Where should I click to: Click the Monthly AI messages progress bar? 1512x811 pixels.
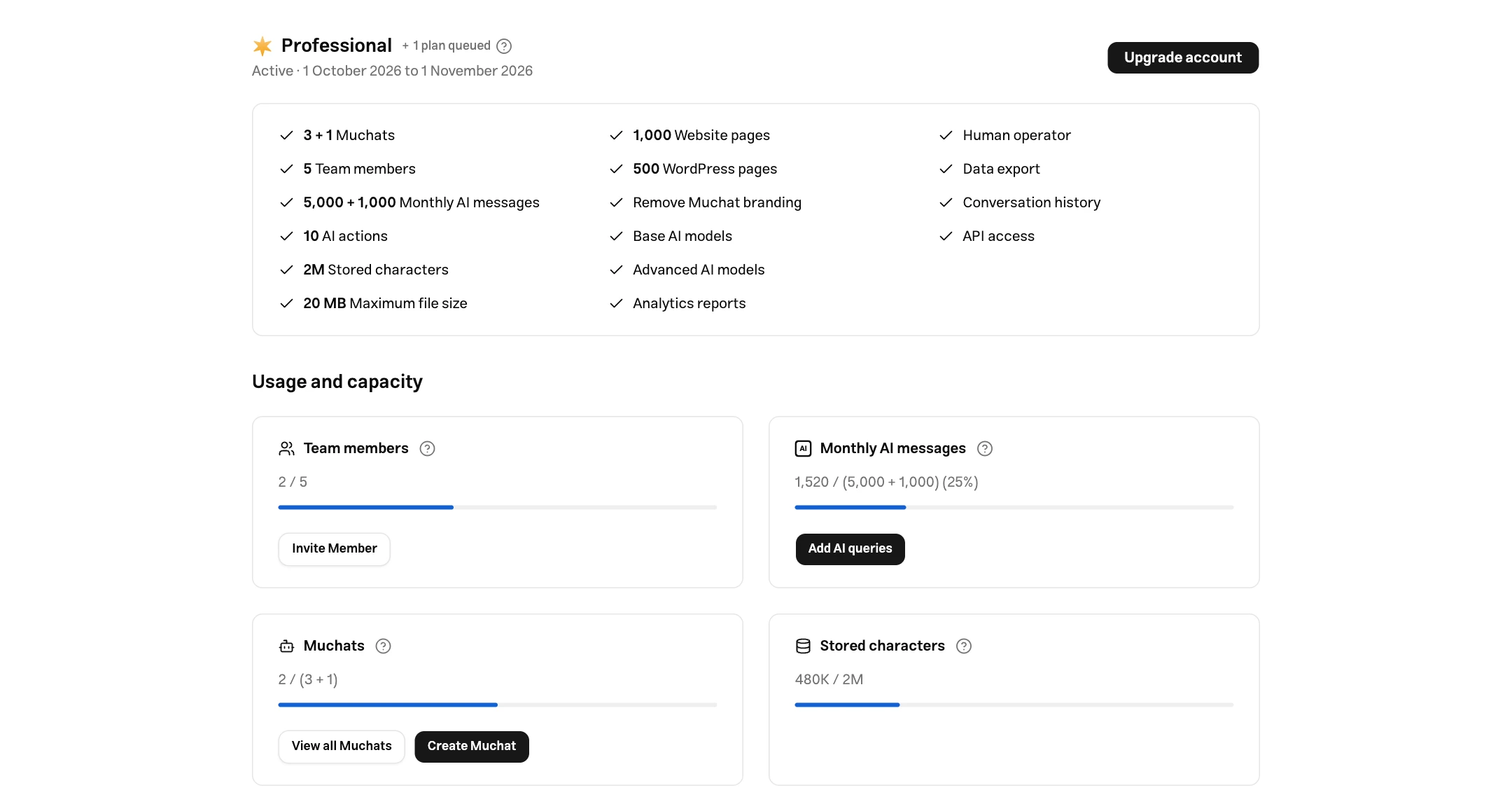click(1014, 507)
